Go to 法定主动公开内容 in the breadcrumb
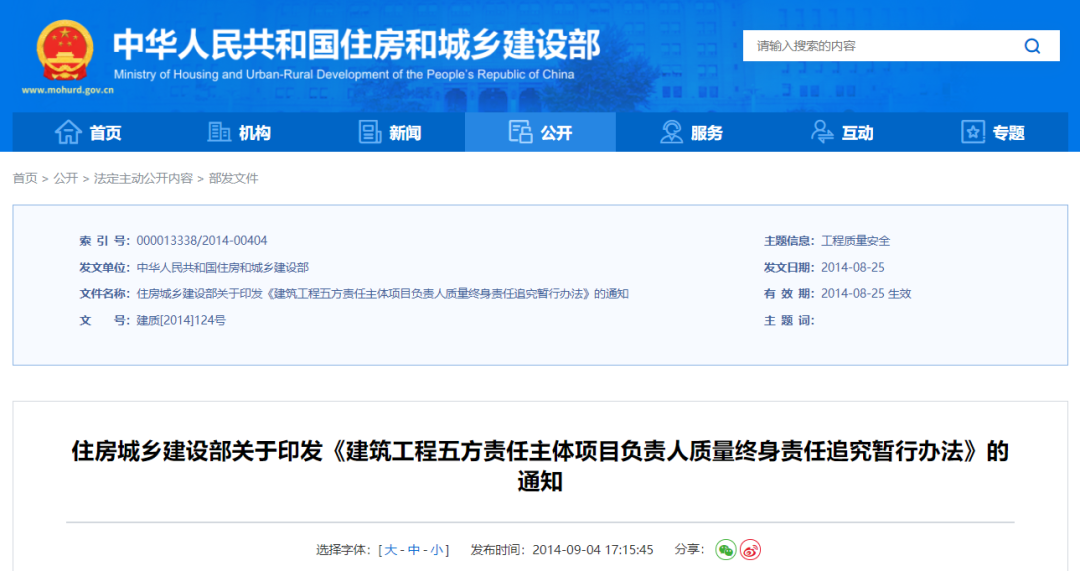 pos(143,178)
